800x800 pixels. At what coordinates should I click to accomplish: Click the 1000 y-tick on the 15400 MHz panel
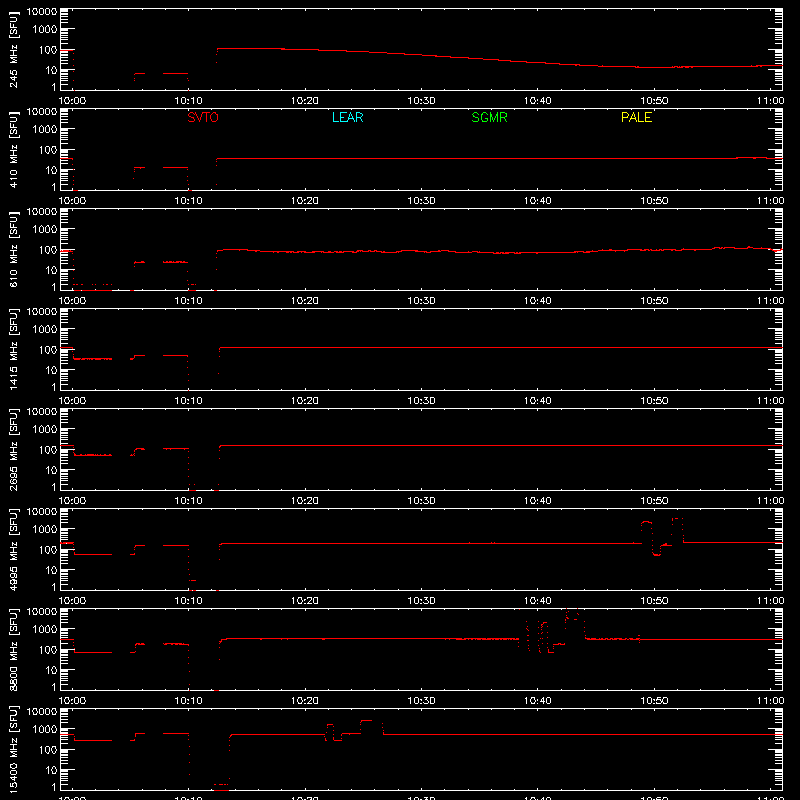click(45, 730)
